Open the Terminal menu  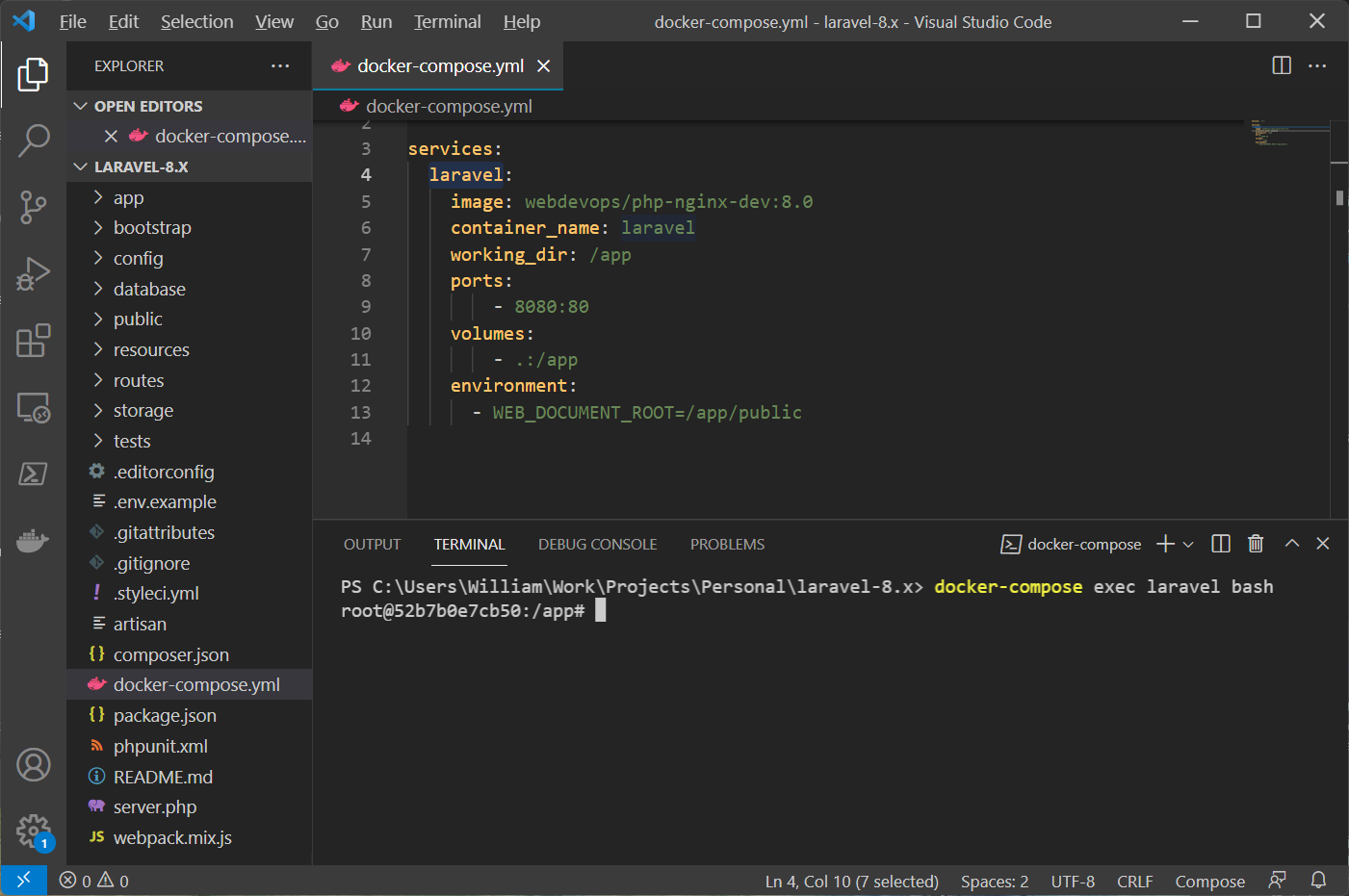click(447, 21)
